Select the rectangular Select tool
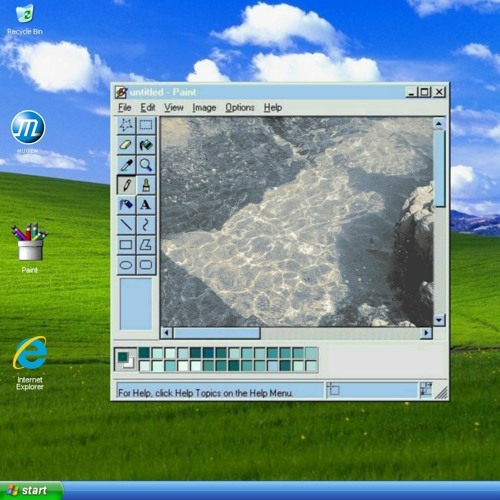This screenshot has height=500, width=500. point(146,125)
